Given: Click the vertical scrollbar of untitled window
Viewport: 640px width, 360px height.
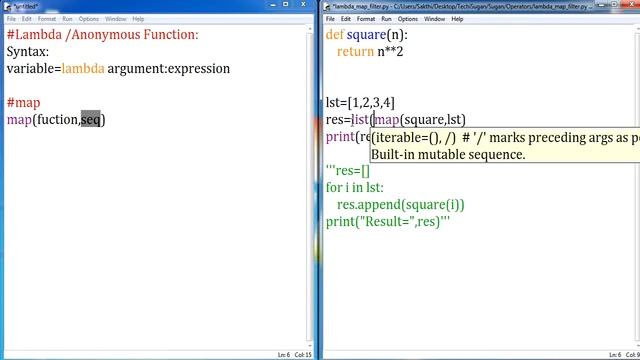Looking at the screenshot, I should (310, 186).
